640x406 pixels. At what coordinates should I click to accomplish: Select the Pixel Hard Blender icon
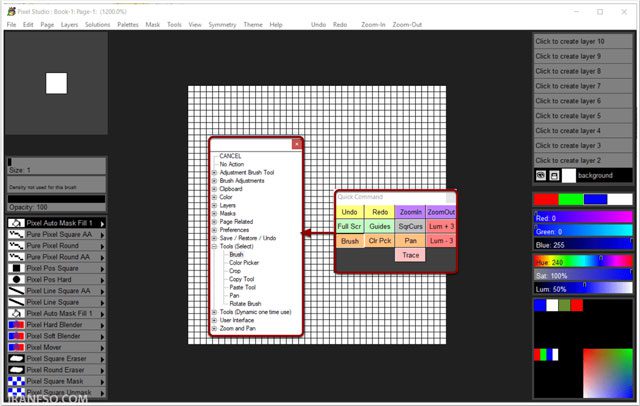click(x=16, y=325)
